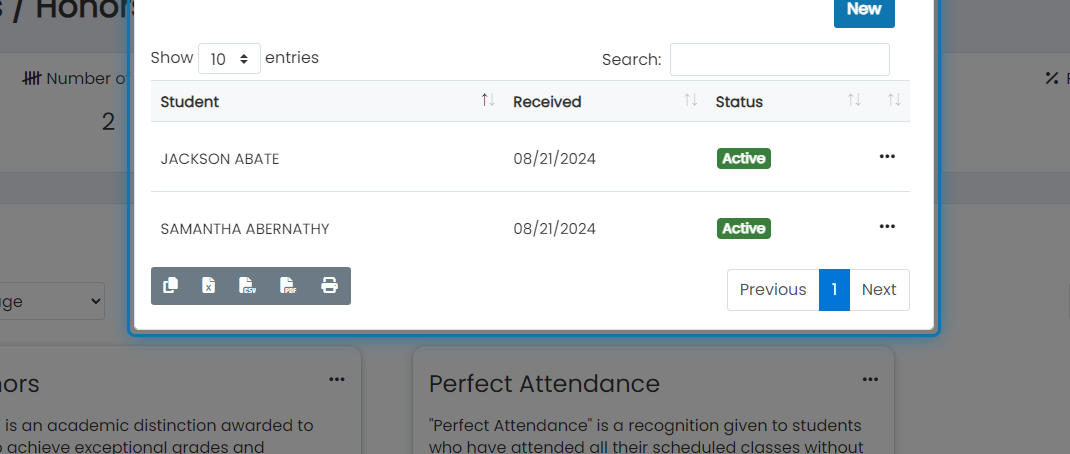Sort table by Status column
Viewport: 1070px width, 454px height.
[788, 102]
